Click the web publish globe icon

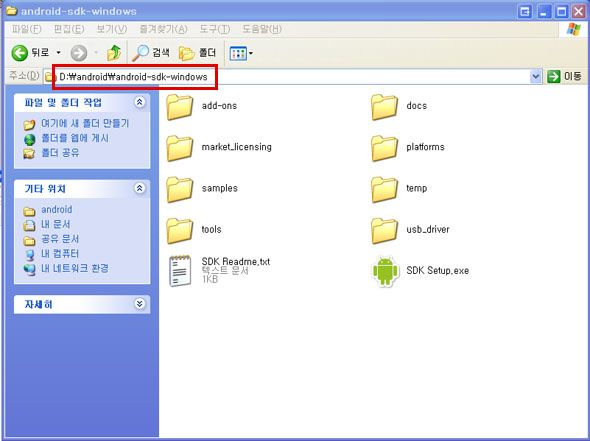point(29,139)
